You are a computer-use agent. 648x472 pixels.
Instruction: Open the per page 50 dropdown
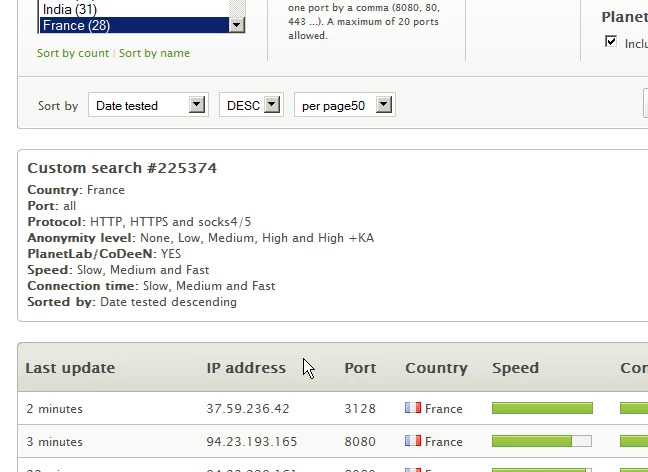(344, 105)
